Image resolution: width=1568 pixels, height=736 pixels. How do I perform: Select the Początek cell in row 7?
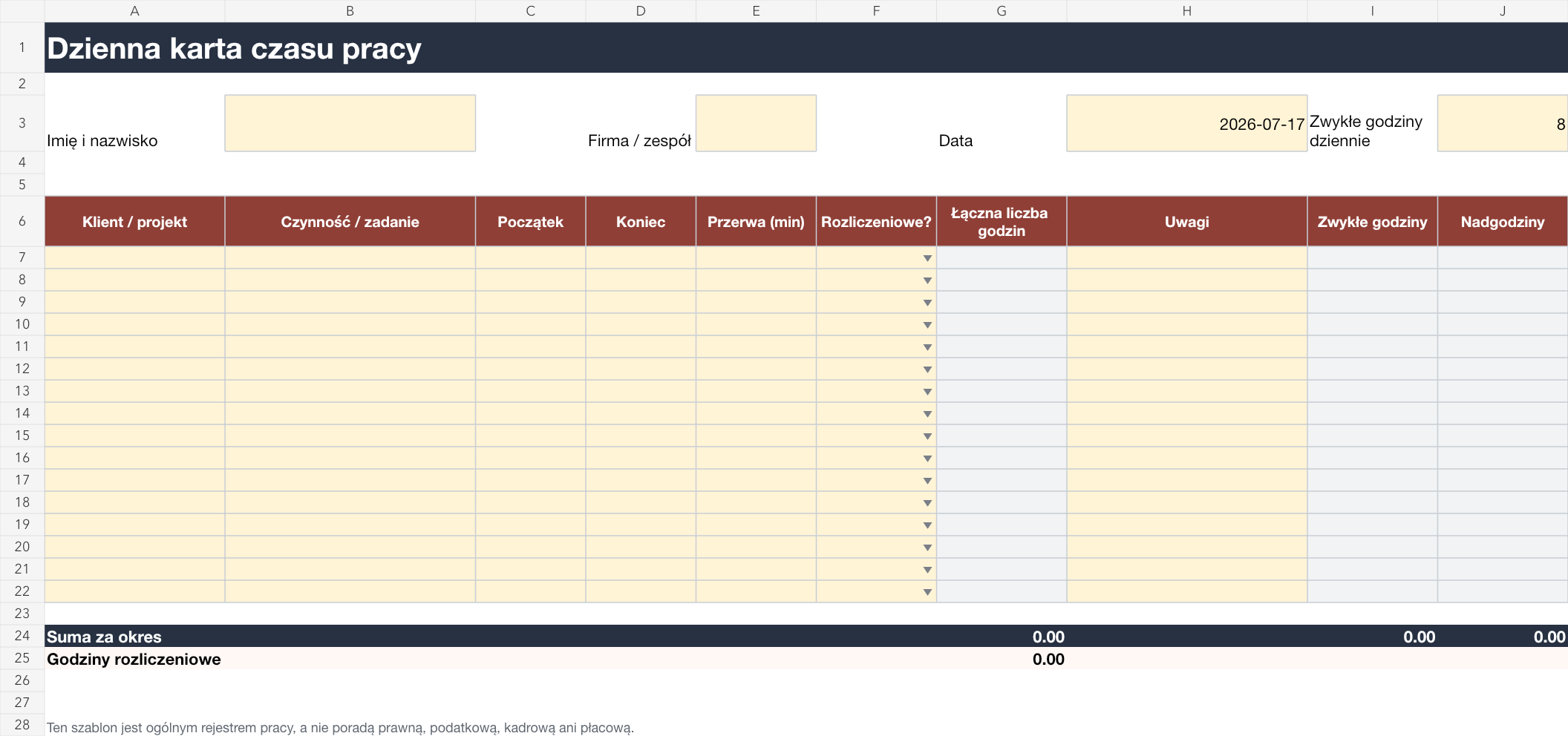point(530,257)
